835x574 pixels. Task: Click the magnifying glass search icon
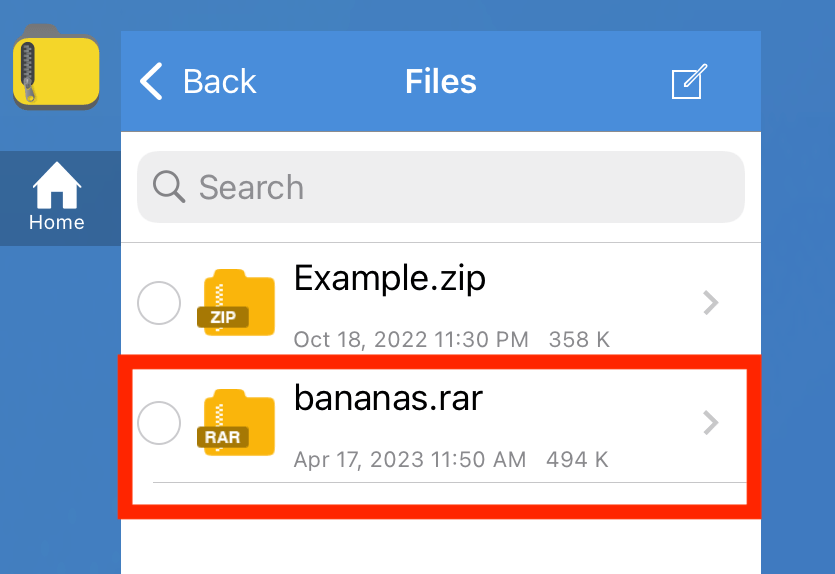click(x=169, y=186)
